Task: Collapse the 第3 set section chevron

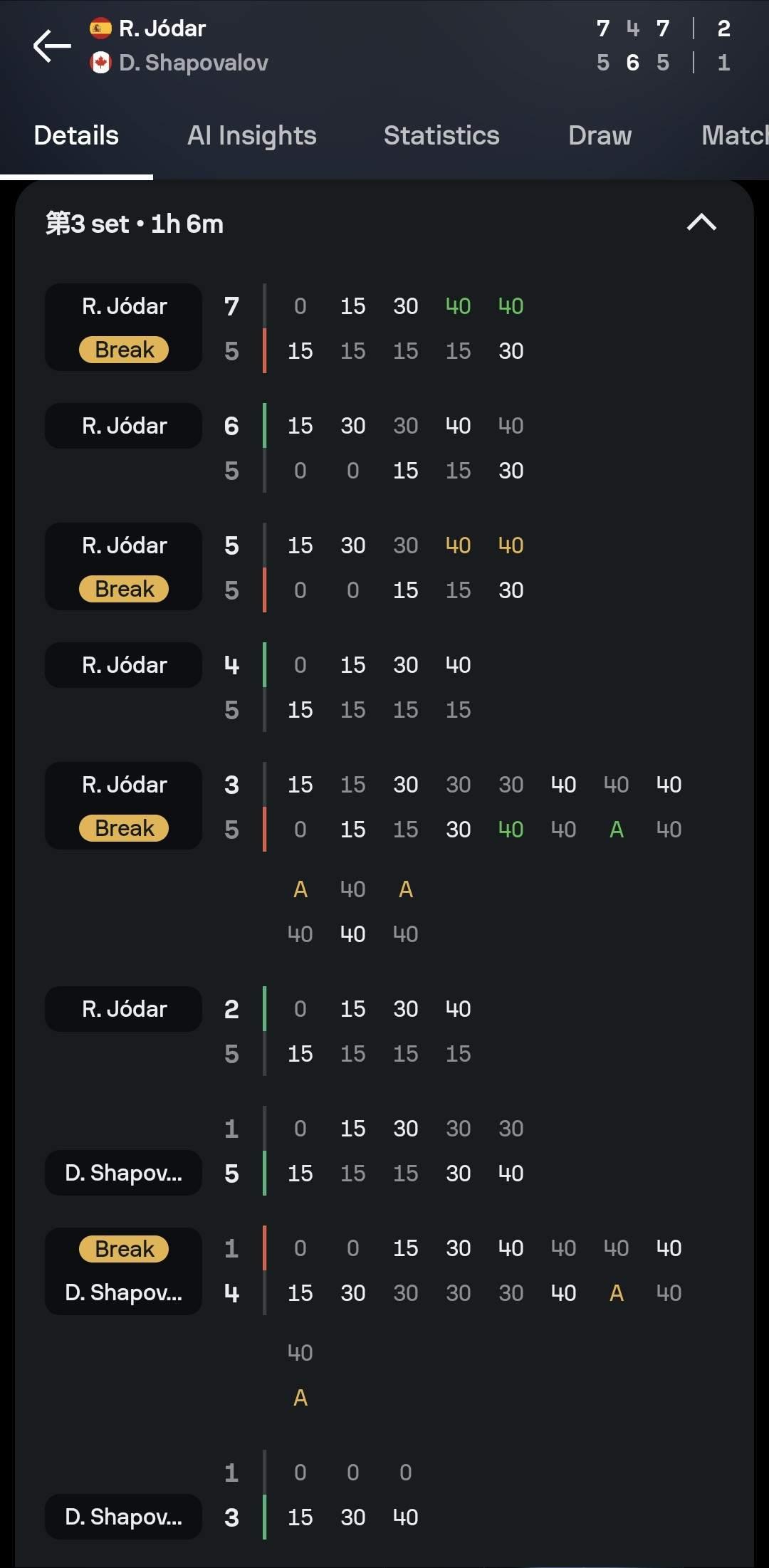Action: click(701, 223)
